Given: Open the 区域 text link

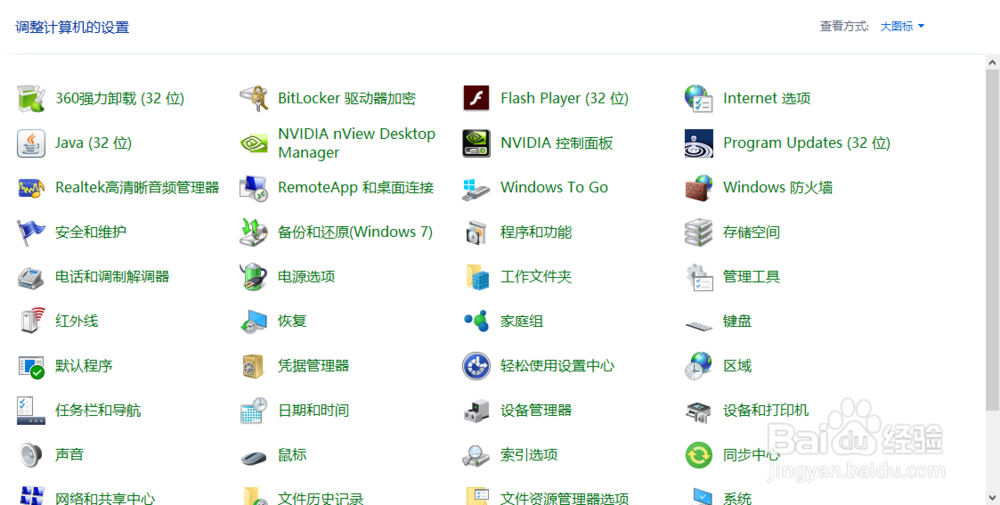Looking at the screenshot, I should (737, 367).
